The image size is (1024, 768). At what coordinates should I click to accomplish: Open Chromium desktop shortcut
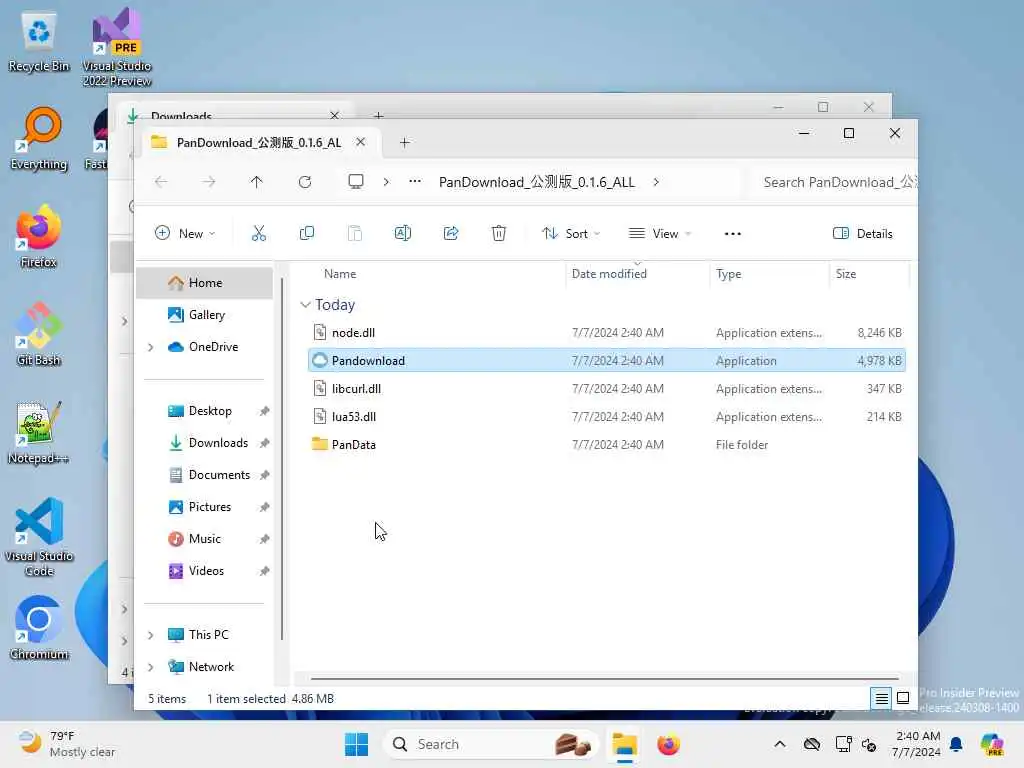tap(39, 628)
